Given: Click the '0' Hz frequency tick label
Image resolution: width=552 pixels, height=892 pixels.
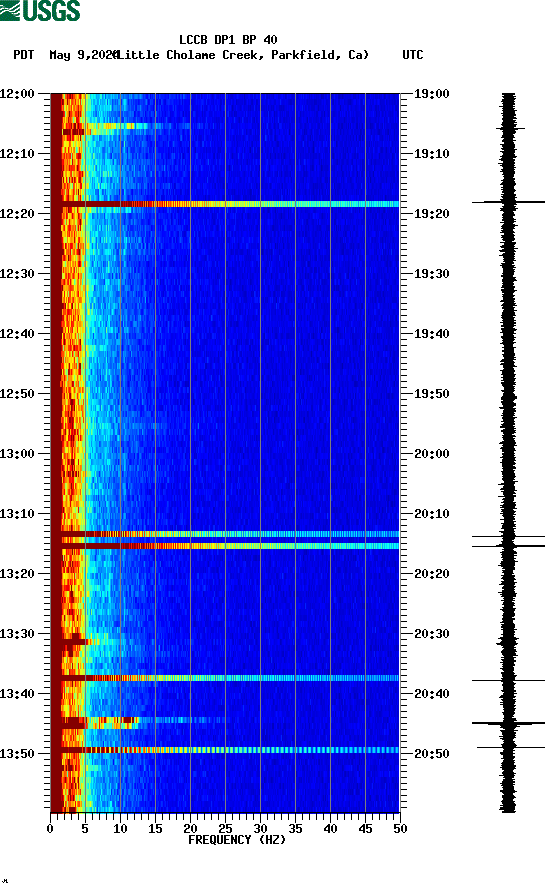Looking at the screenshot, I should [50, 829].
